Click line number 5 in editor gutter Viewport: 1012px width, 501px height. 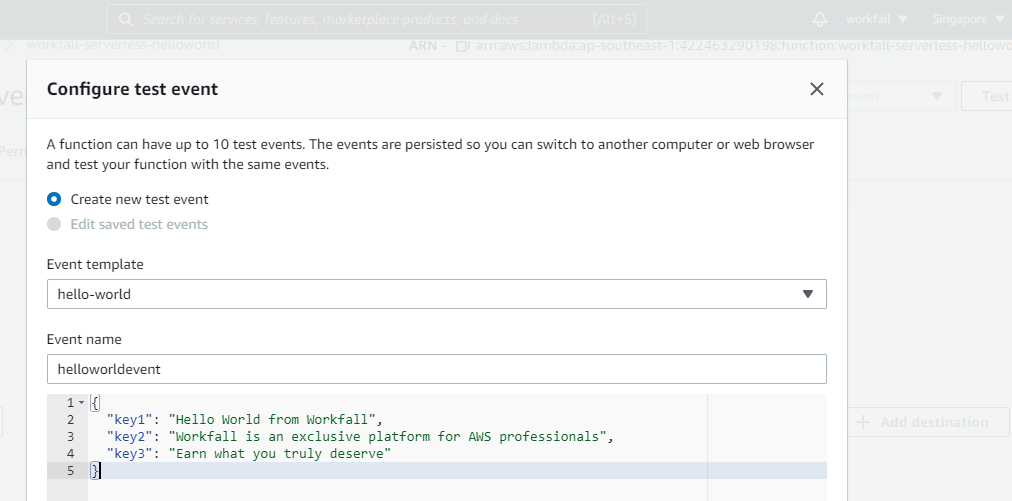click(71, 471)
